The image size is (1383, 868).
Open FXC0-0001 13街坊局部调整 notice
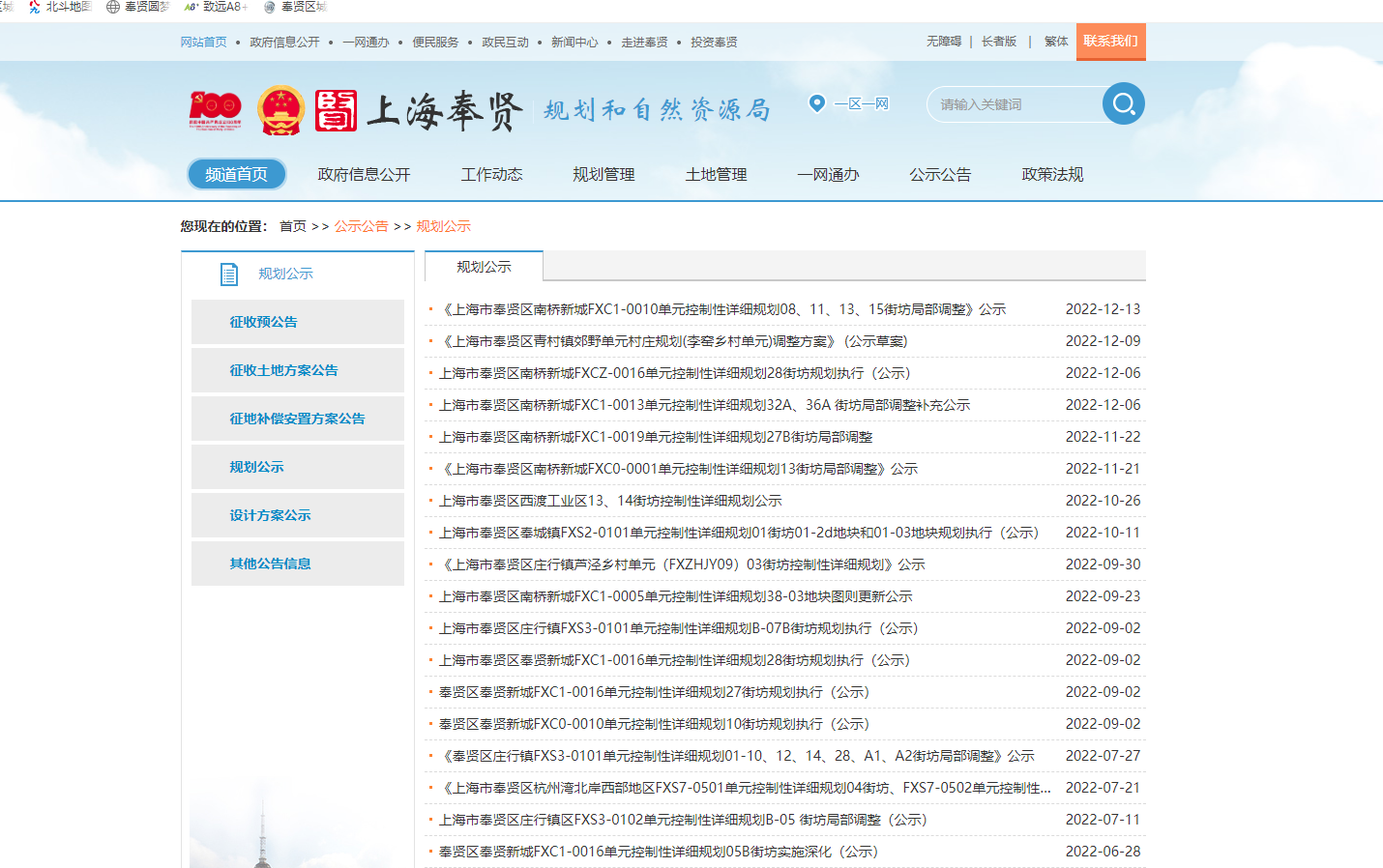[x=678, y=469]
